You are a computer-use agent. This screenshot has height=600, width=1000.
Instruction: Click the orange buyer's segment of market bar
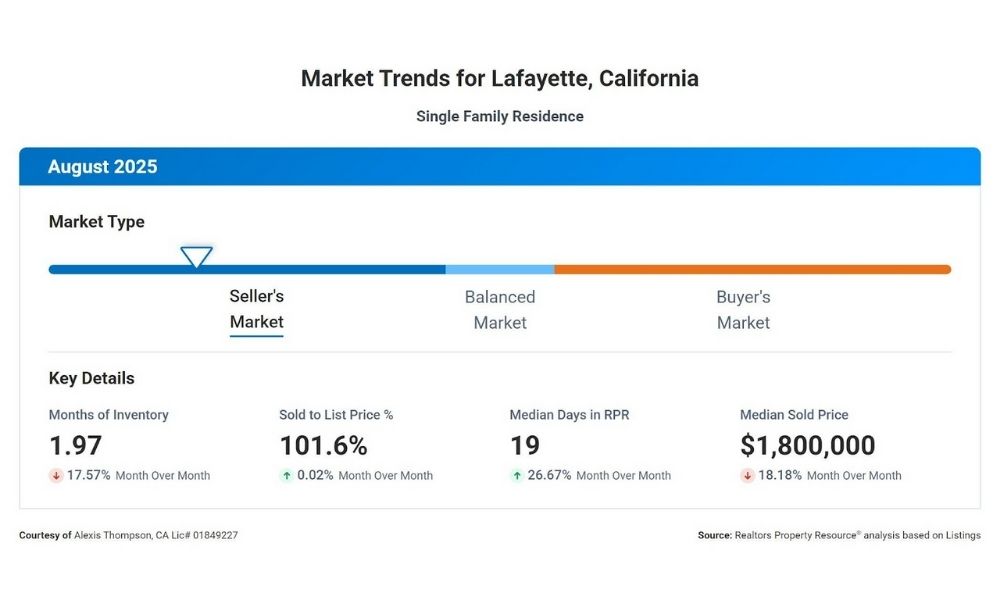[752, 270]
